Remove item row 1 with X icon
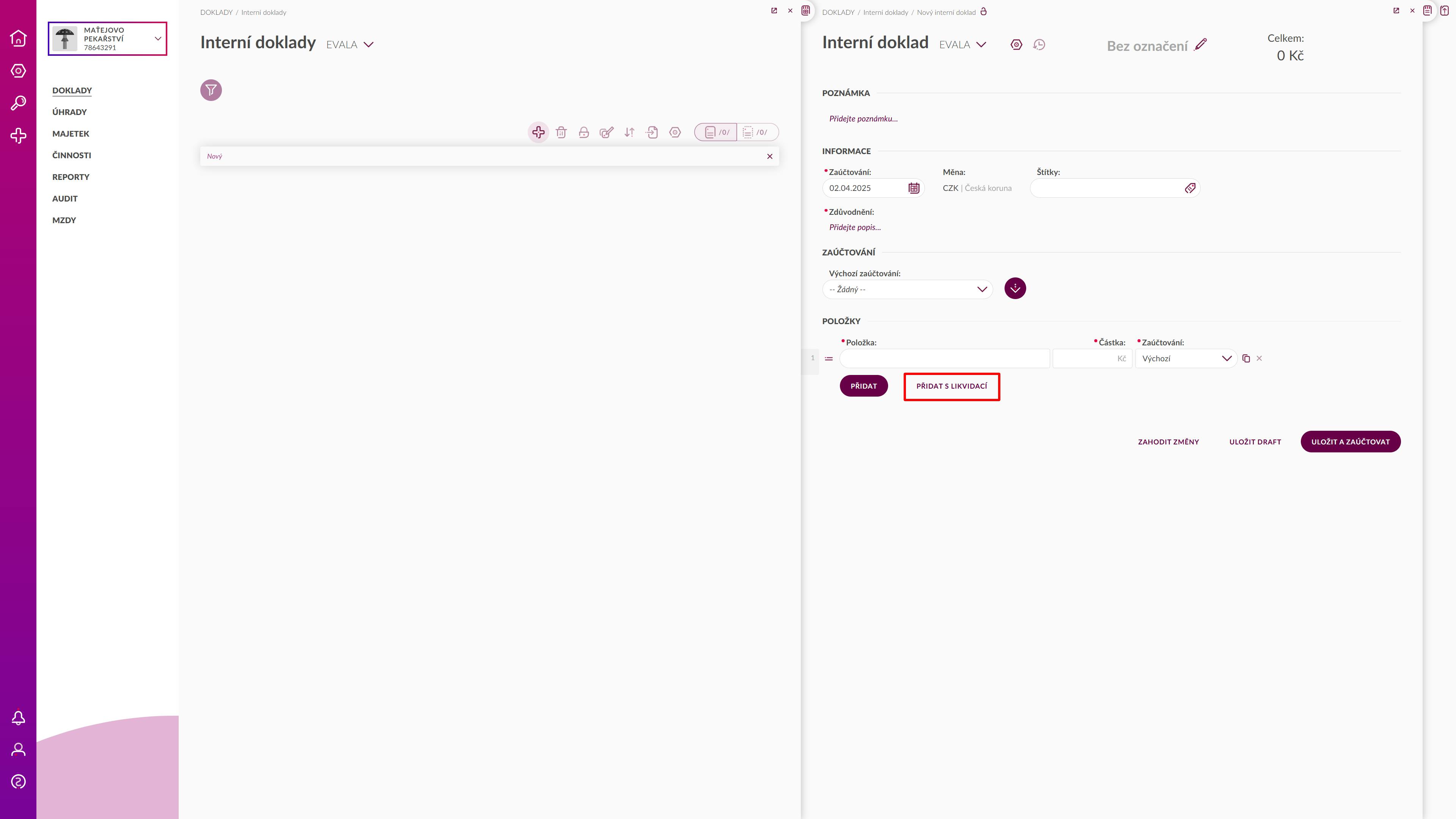This screenshot has width=1456, height=819. (1259, 359)
